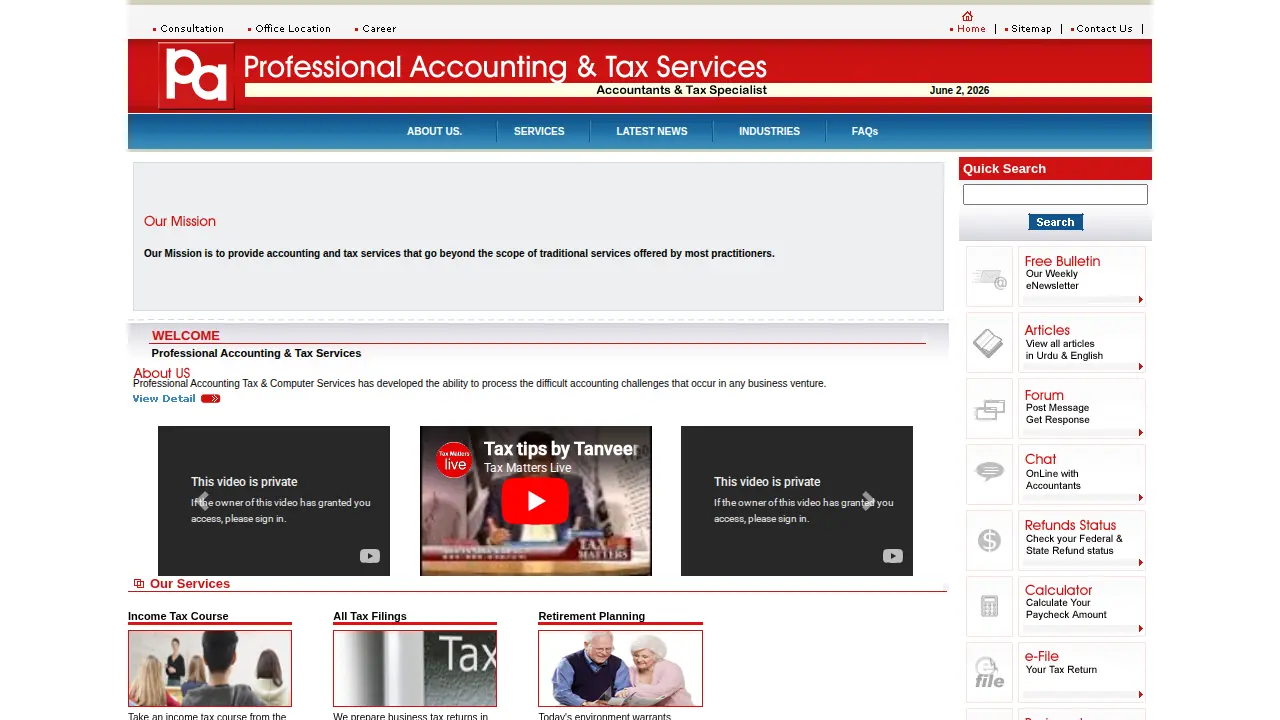
Task: Open the FAQs menu item
Action: point(865,131)
